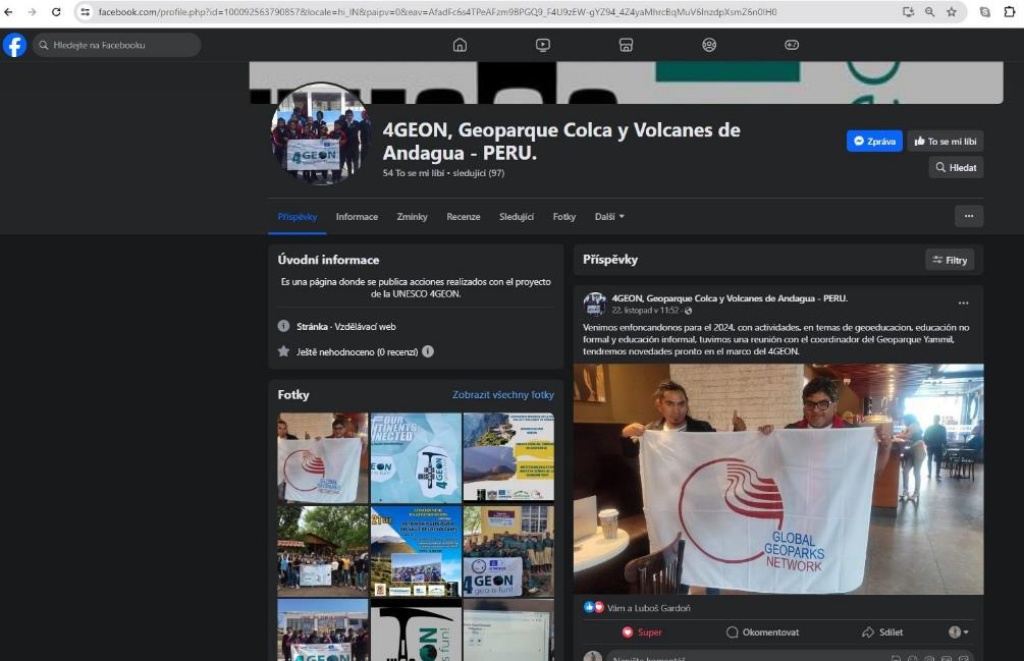Click the Zpráva message button
The height and width of the screenshot is (661, 1024).
874,141
